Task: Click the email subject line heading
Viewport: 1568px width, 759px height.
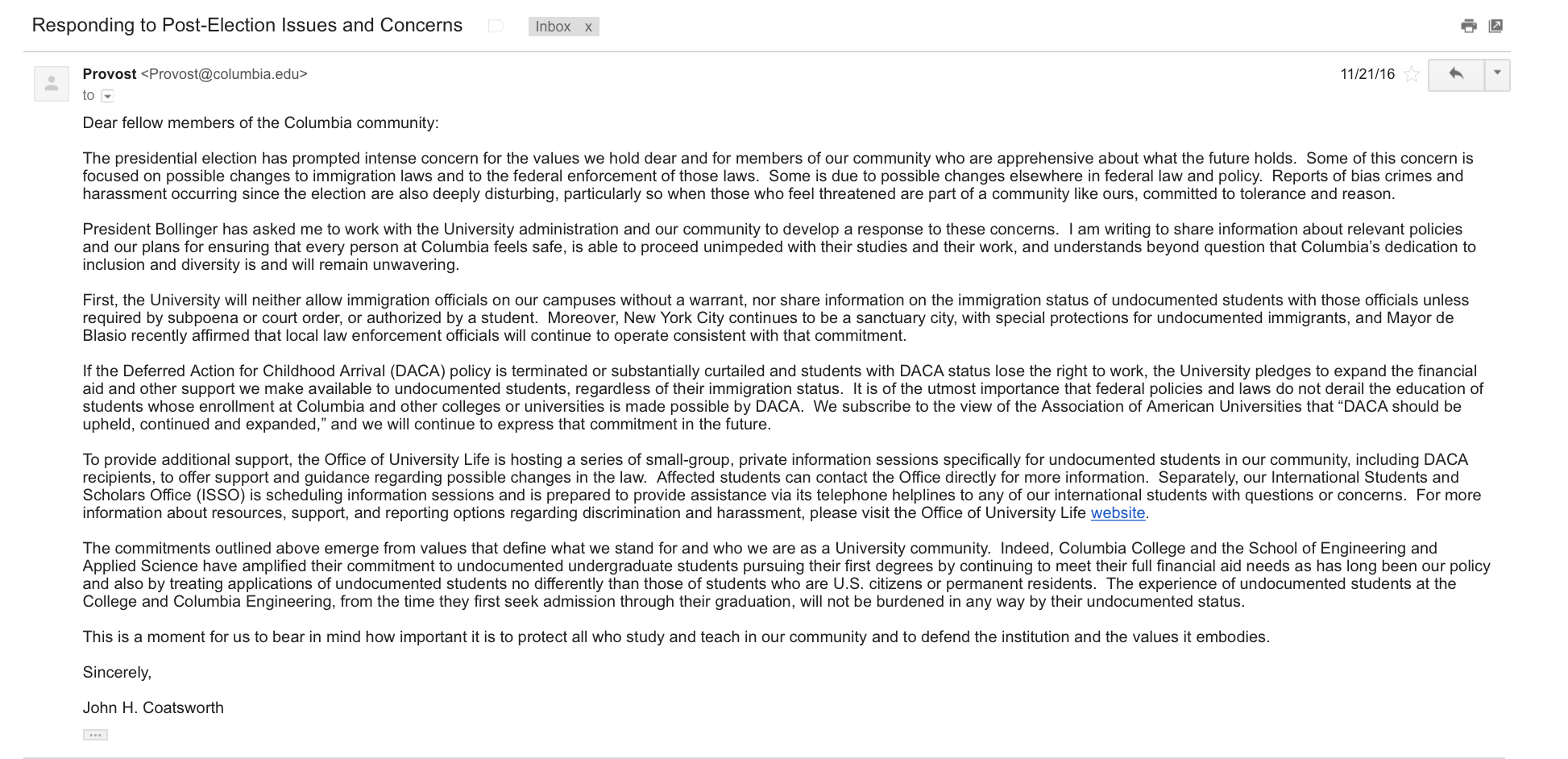Action: pyautogui.click(x=247, y=26)
